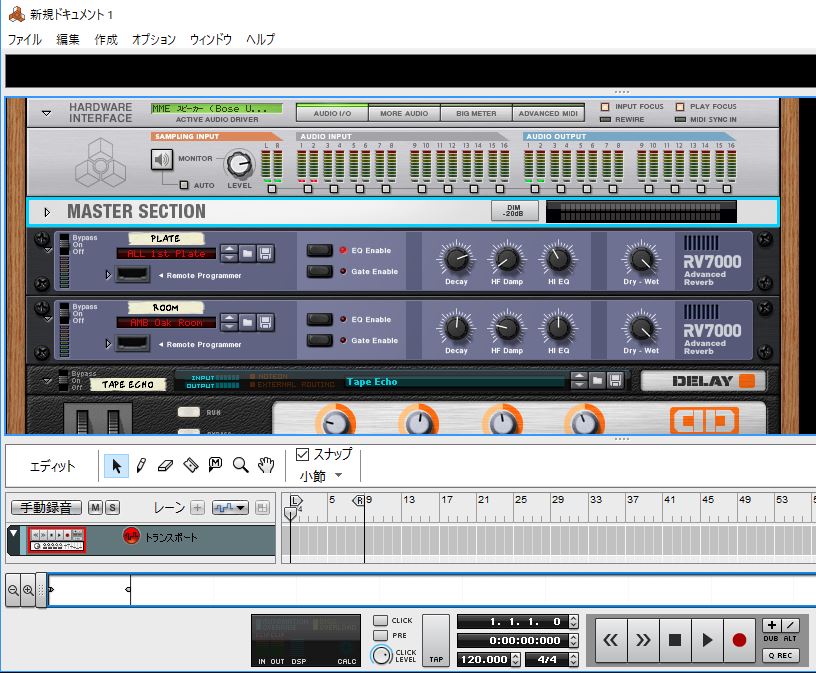Browse patch folder on Tape Echo
This screenshot has width=816, height=673.
point(597,381)
